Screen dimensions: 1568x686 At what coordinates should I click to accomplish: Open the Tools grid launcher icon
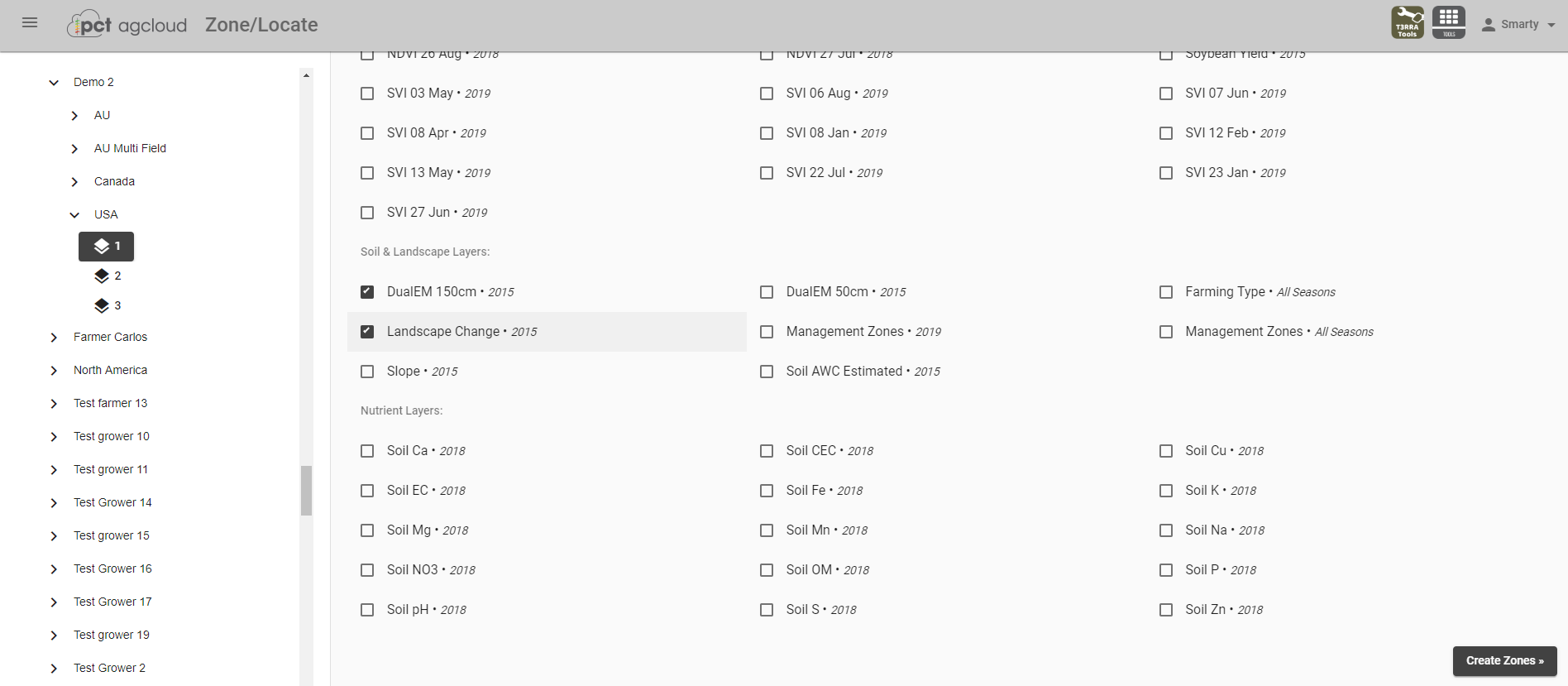tap(1449, 22)
